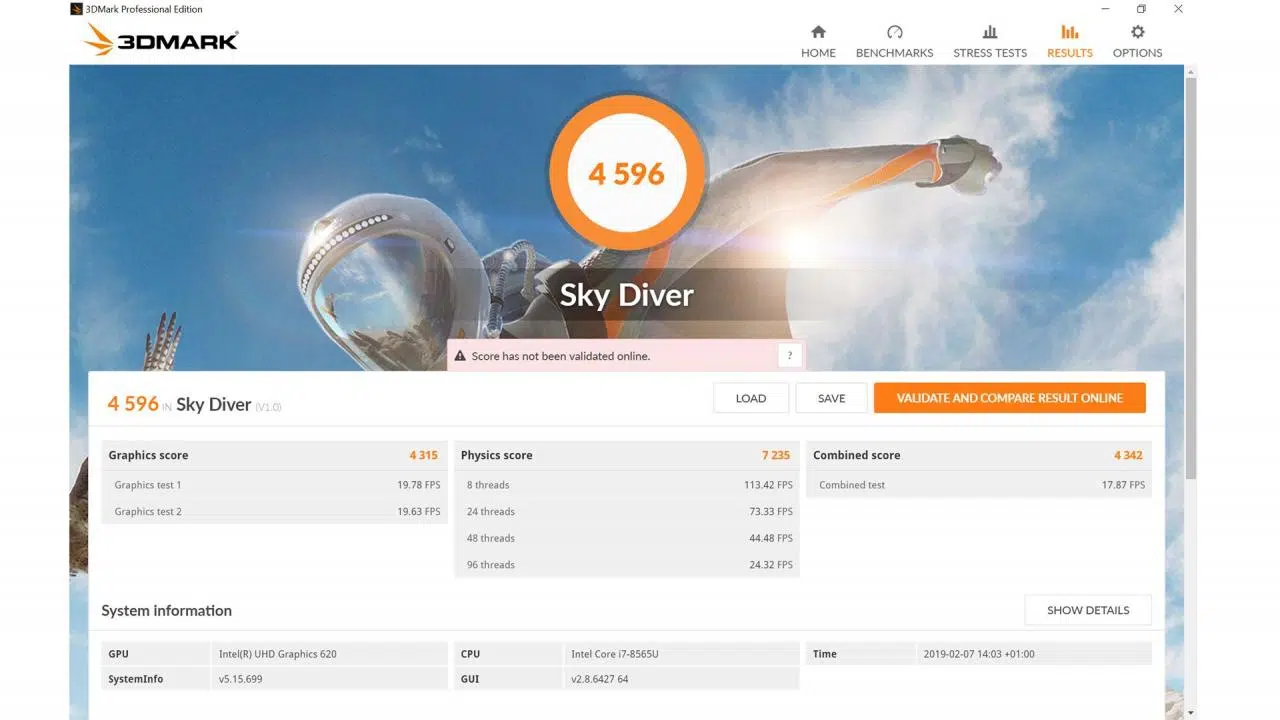This screenshot has height=720, width=1280.
Task: Click the Intel Core i7-8565U value
Action: 615,654
